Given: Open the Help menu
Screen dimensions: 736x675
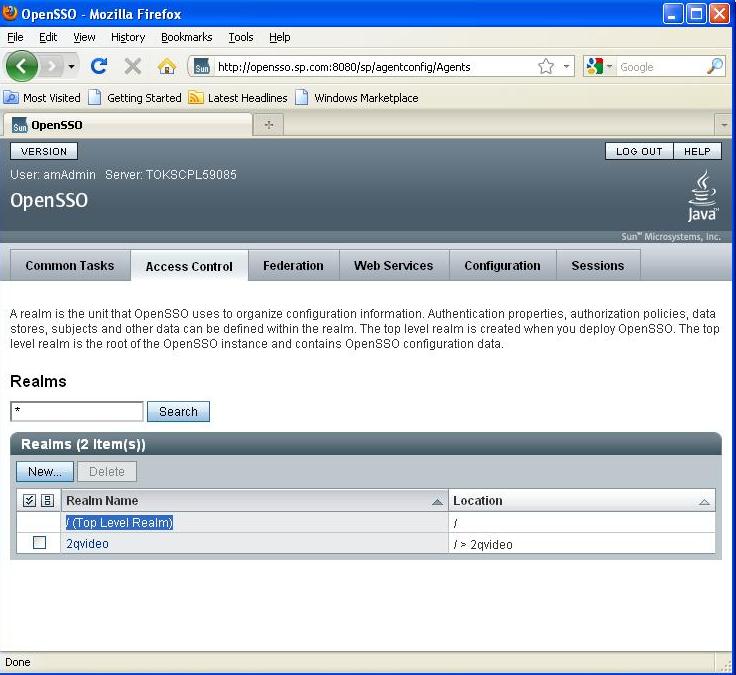Looking at the screenshot, I should coord(279,37).
